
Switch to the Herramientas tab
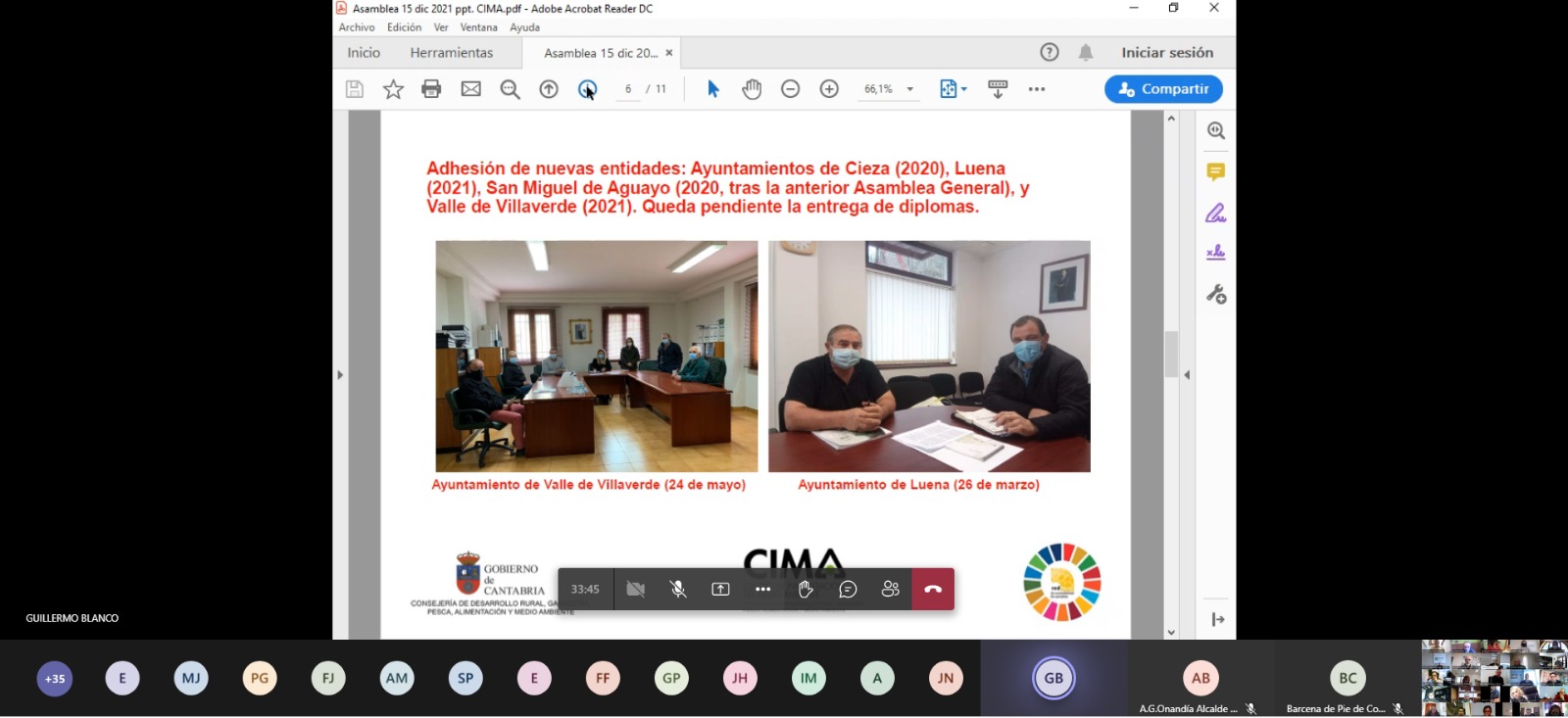coord(452,53)
